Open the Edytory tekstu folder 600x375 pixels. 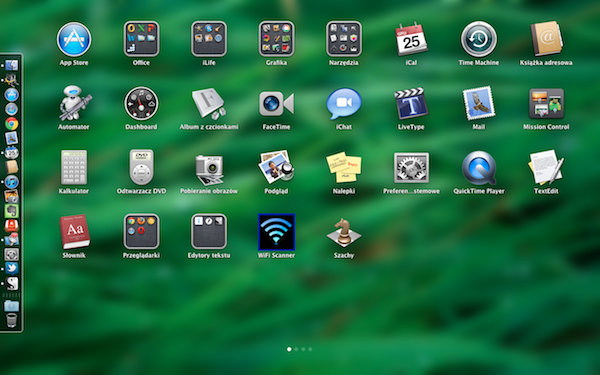click(x=209, y=232)
